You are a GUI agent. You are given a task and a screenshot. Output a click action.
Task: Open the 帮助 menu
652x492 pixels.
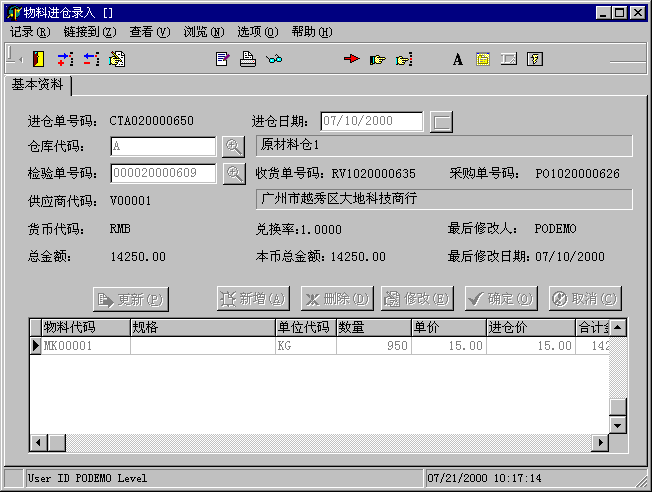point(311,32)
